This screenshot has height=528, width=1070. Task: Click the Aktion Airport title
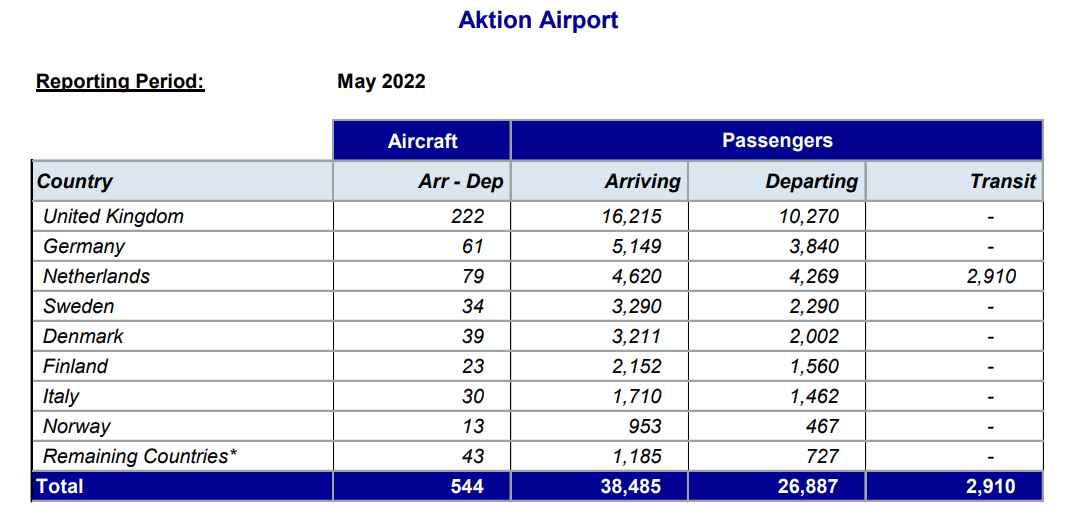click(x=538, y=20)
